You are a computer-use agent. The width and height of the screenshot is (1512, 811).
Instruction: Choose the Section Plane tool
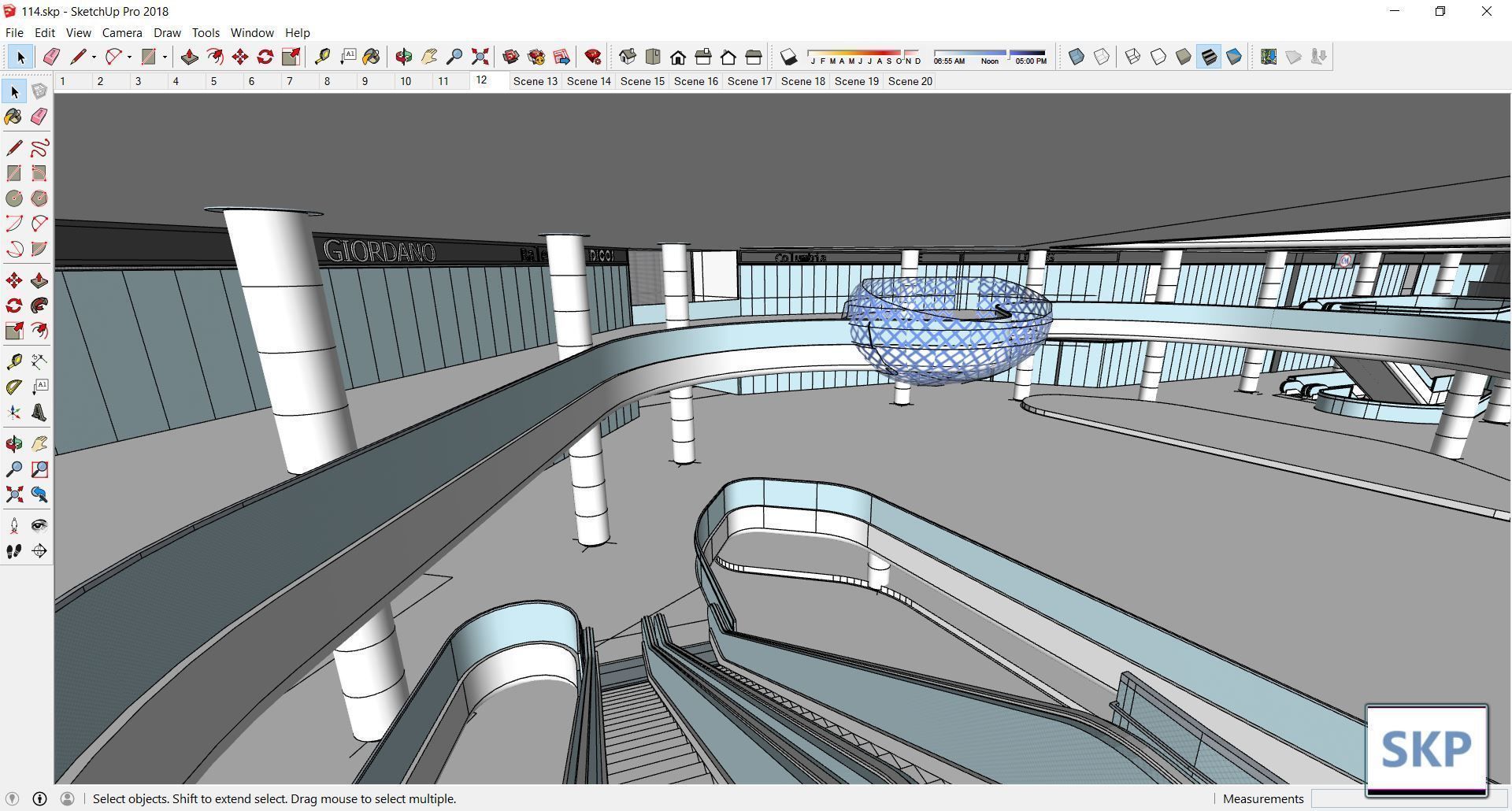[x=39, y=551]
